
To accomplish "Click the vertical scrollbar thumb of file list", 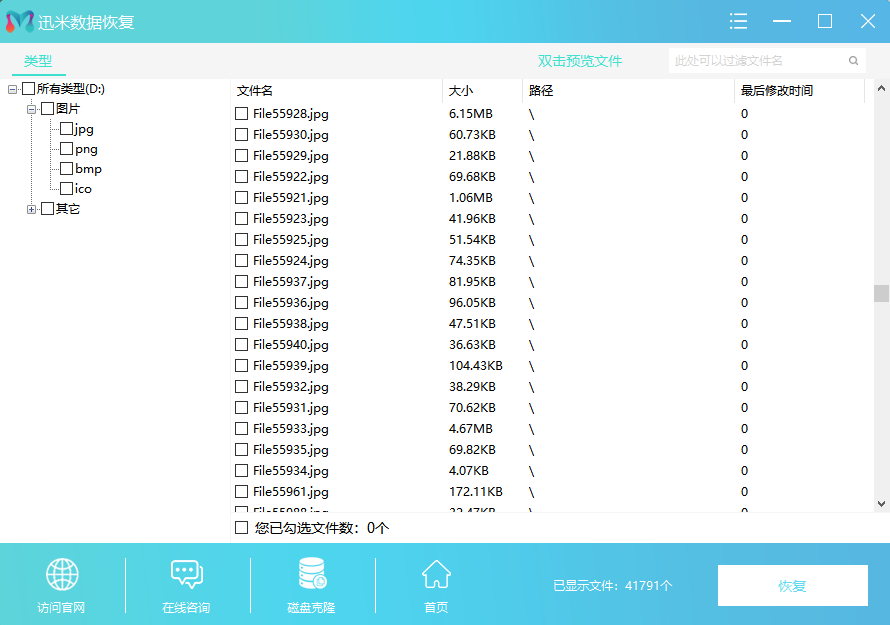I will coord(881,293).
